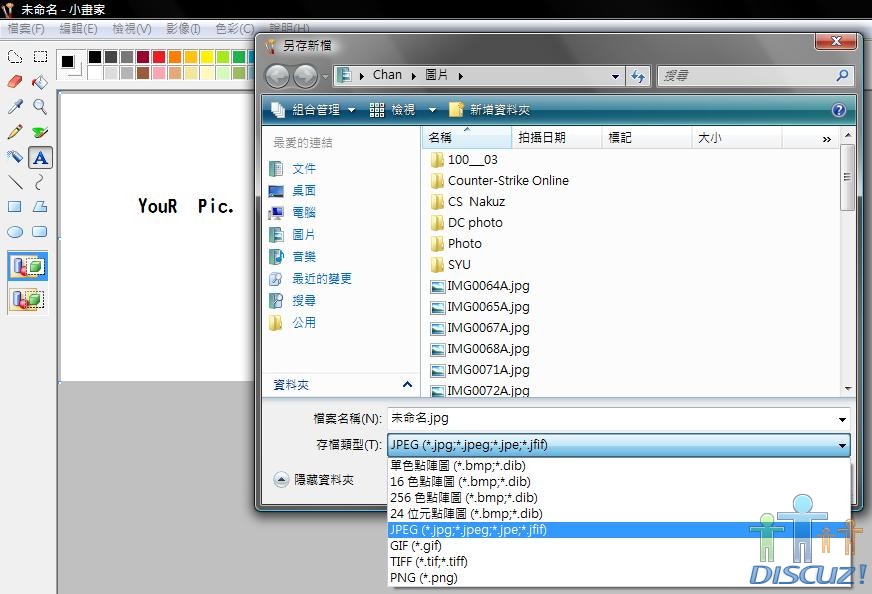Image resolution: width=872 pixels, height=594 pixels.
Task: Select the Pencil tool
Action: click(x=15, y=132)
